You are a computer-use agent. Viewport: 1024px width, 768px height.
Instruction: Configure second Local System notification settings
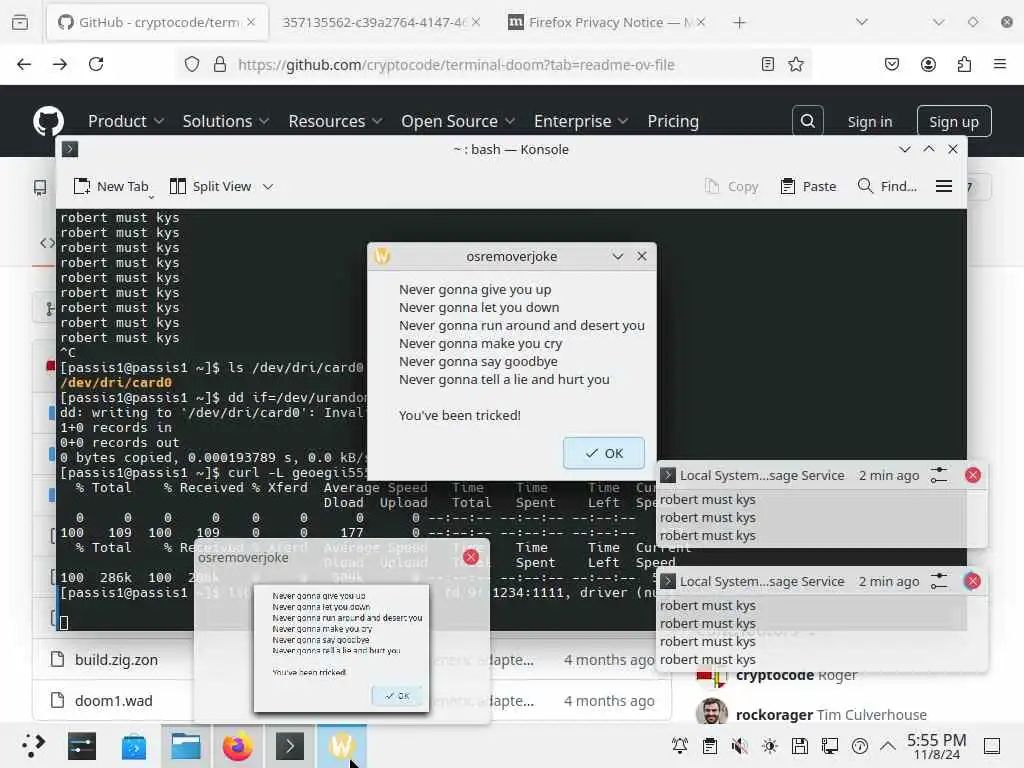[x=938, y=581]
